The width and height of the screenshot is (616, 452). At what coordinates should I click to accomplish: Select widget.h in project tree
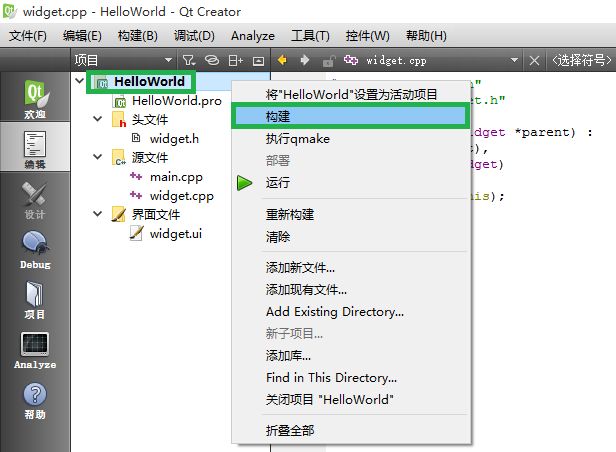174,139
